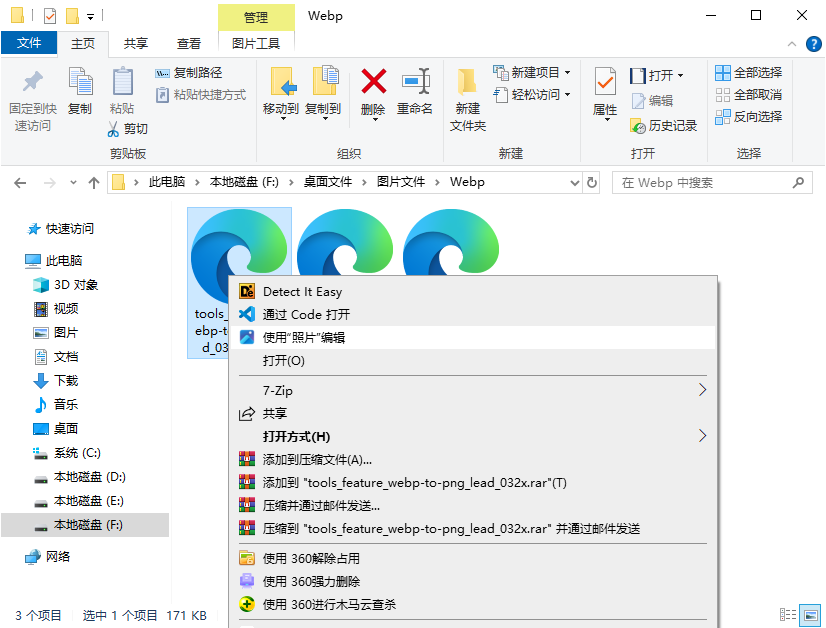Click the blue Help question-mark icon
Viewport: 826px width, 628px height.
click(x=814, y=44)
